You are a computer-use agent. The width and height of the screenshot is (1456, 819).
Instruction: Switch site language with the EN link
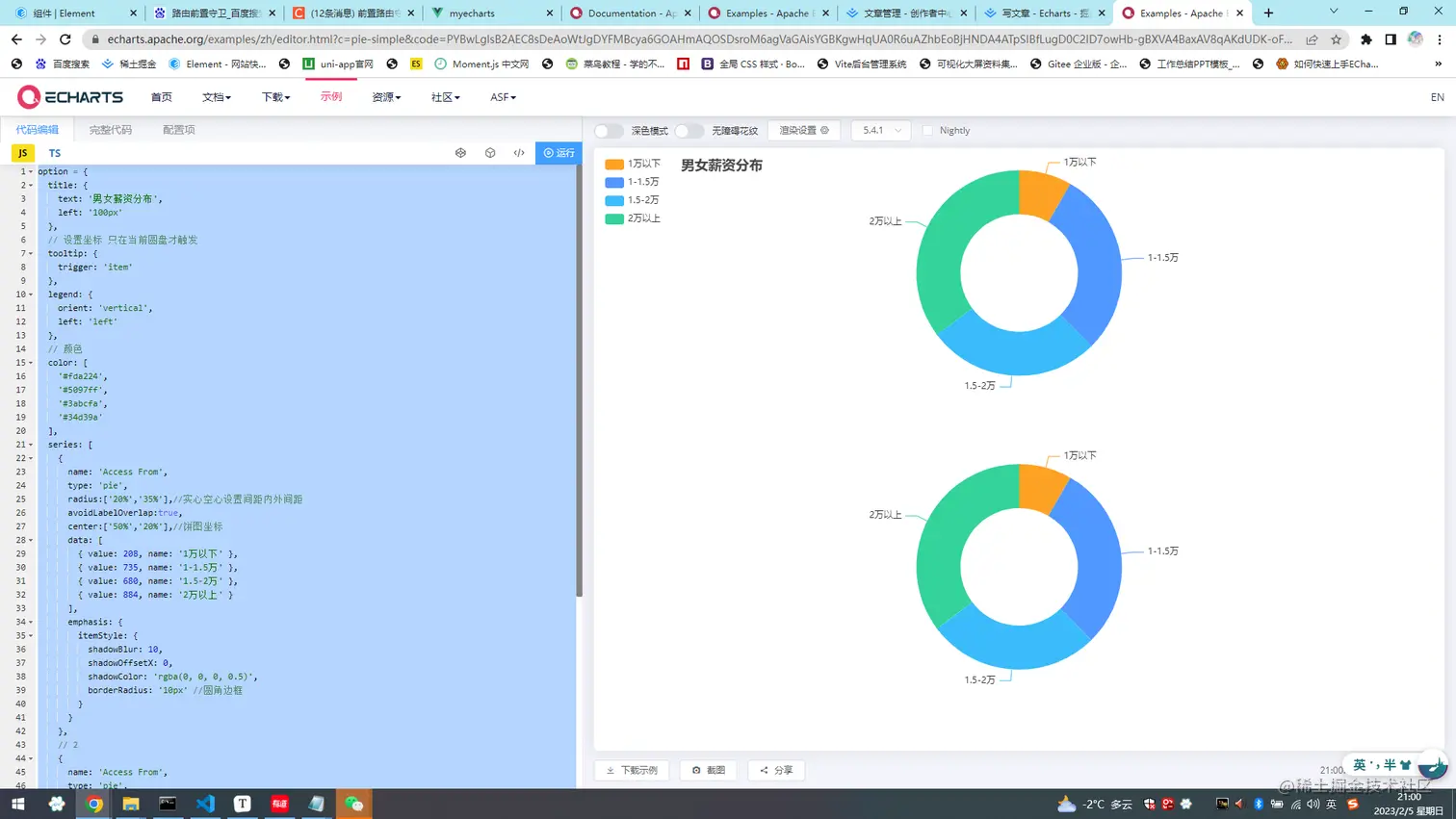pos(1437,97)
